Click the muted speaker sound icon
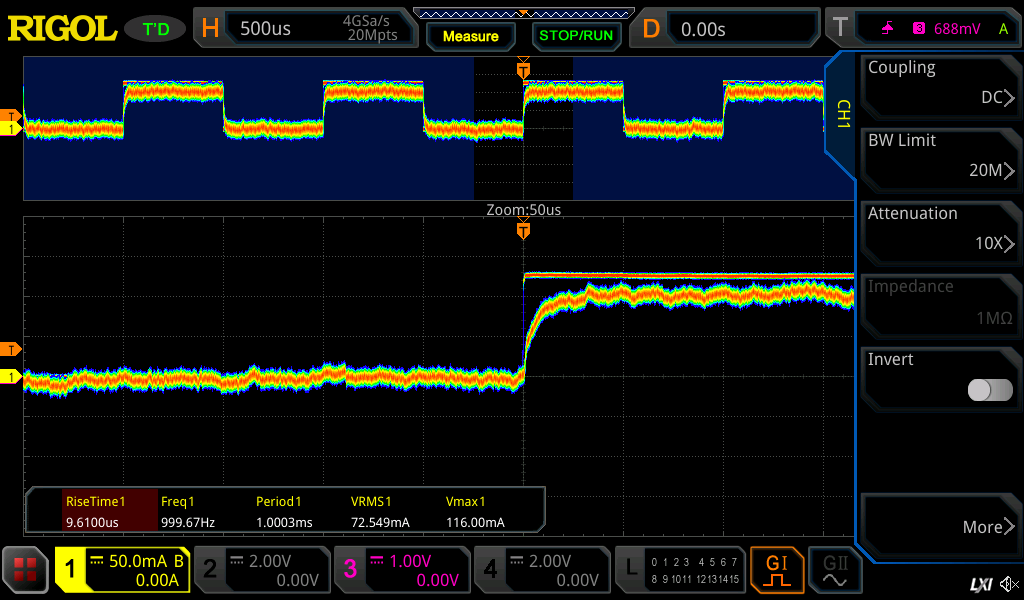The image size is (1024, 600). click(x=1007, y=584)
